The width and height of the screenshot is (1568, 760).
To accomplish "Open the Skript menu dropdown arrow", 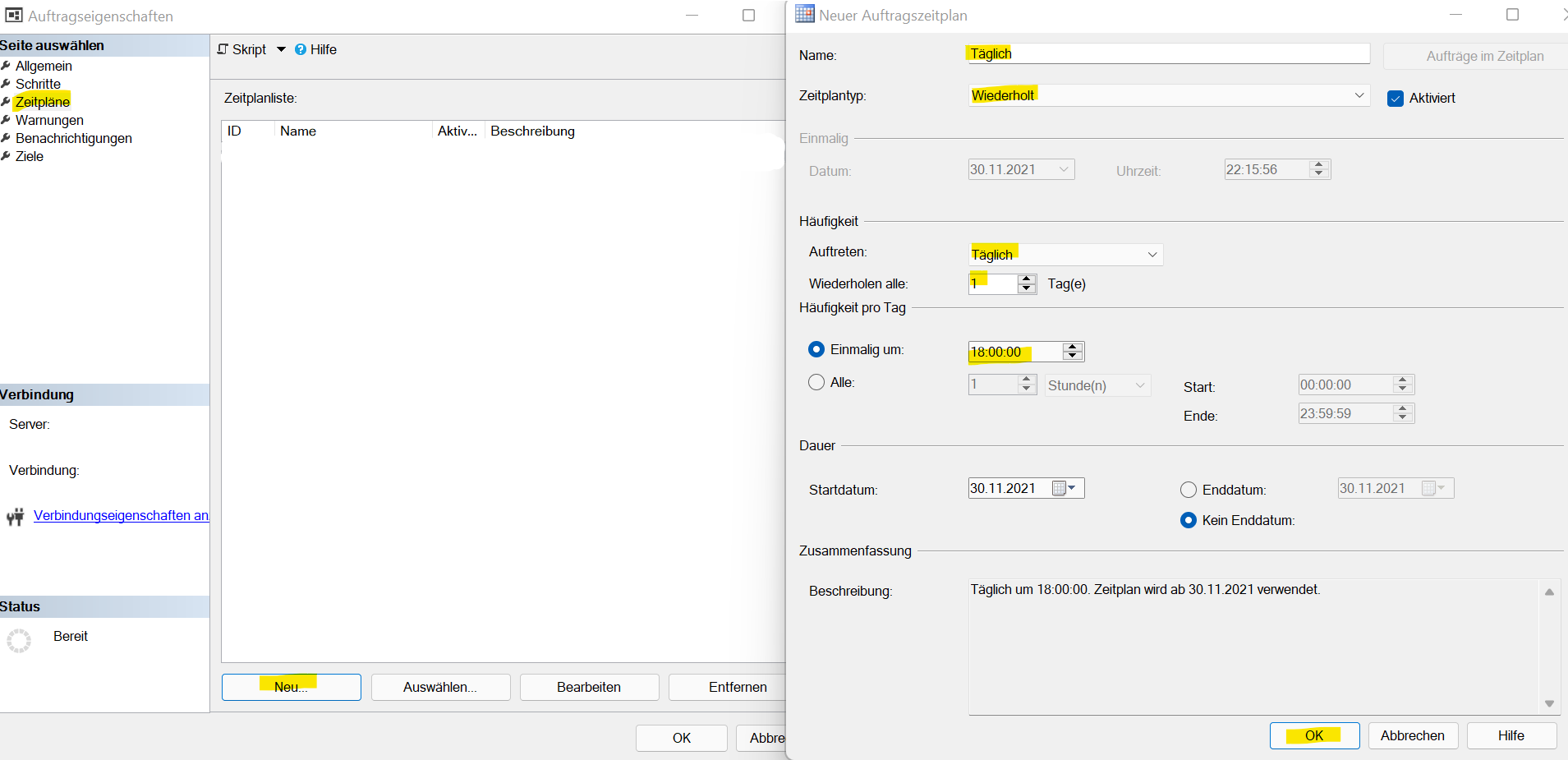I will point(282,49).
